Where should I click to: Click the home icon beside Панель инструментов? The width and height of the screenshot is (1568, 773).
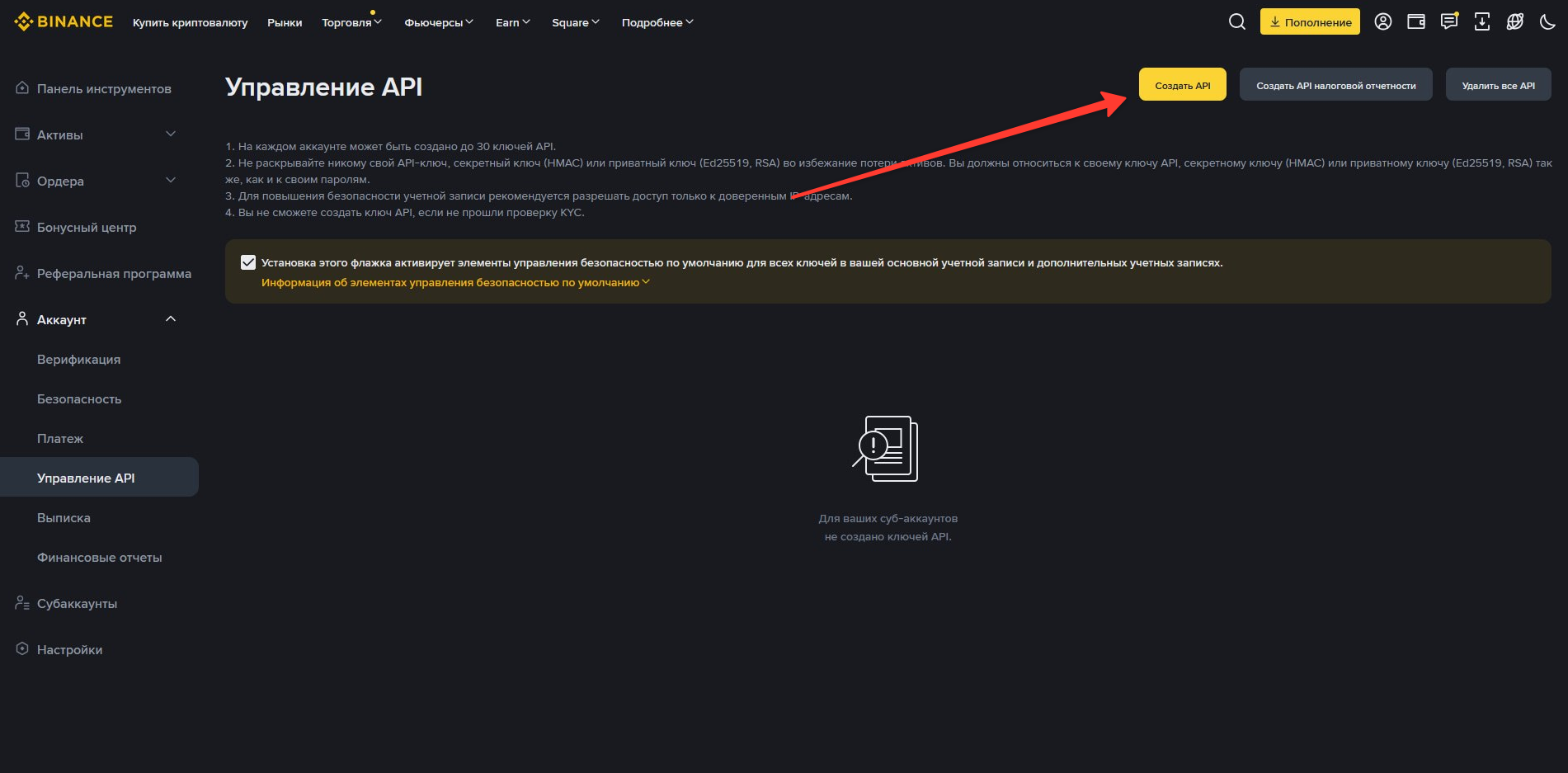22,87
